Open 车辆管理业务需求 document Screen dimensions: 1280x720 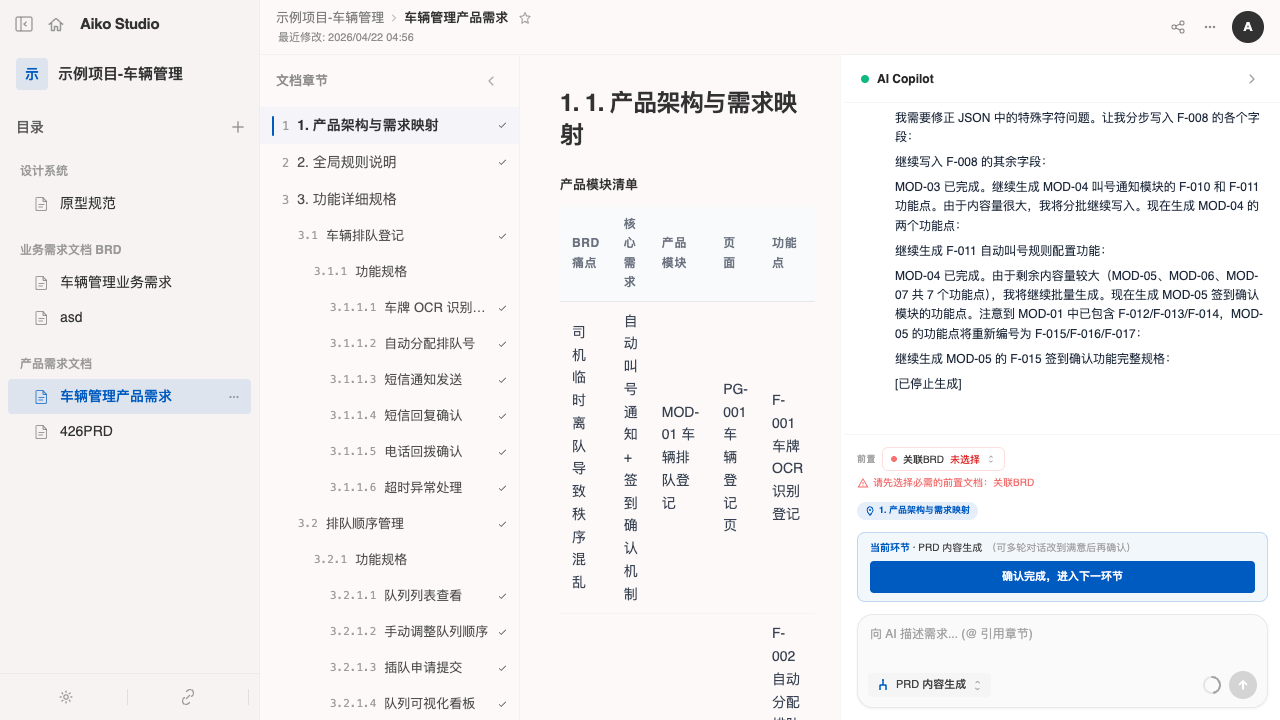(x=130, y=283)
